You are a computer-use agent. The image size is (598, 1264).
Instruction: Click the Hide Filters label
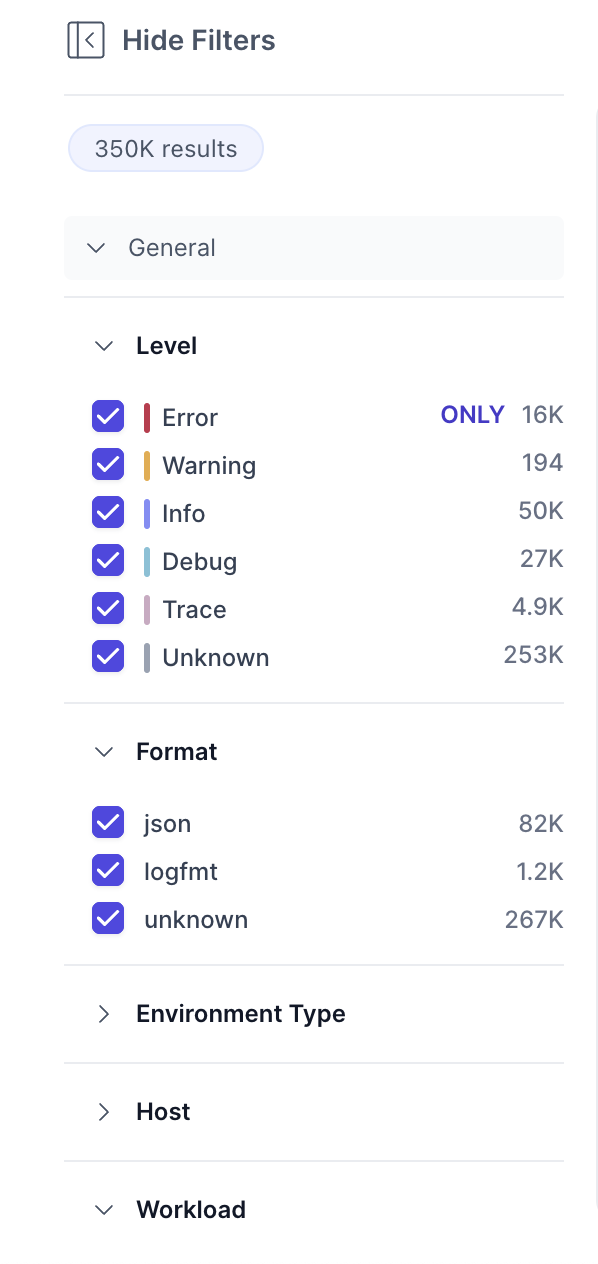tap(199, 41)
